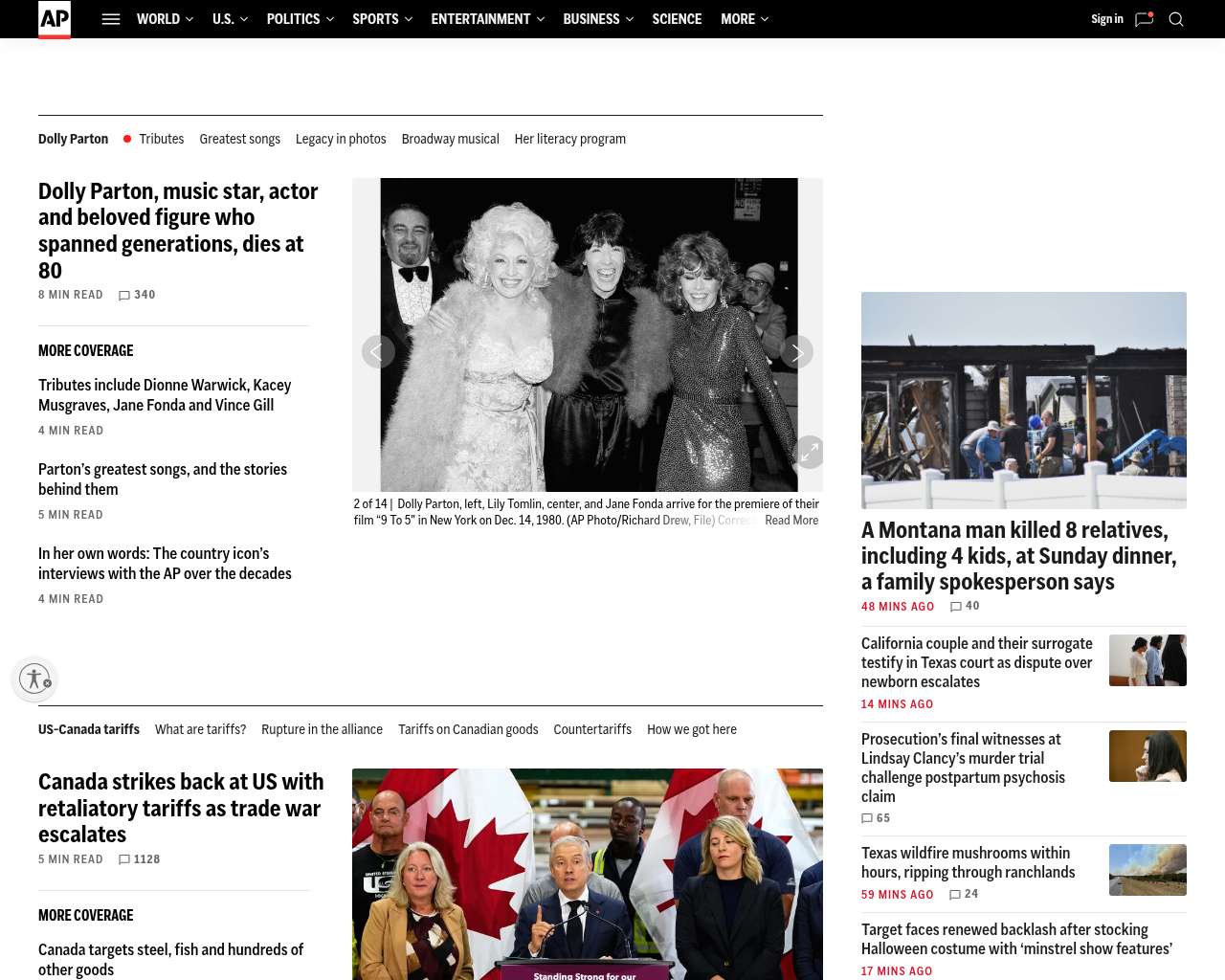Select the Tributes topic tab
The width and height of the screenshot is (1225, 980).
tap(161, 139)
